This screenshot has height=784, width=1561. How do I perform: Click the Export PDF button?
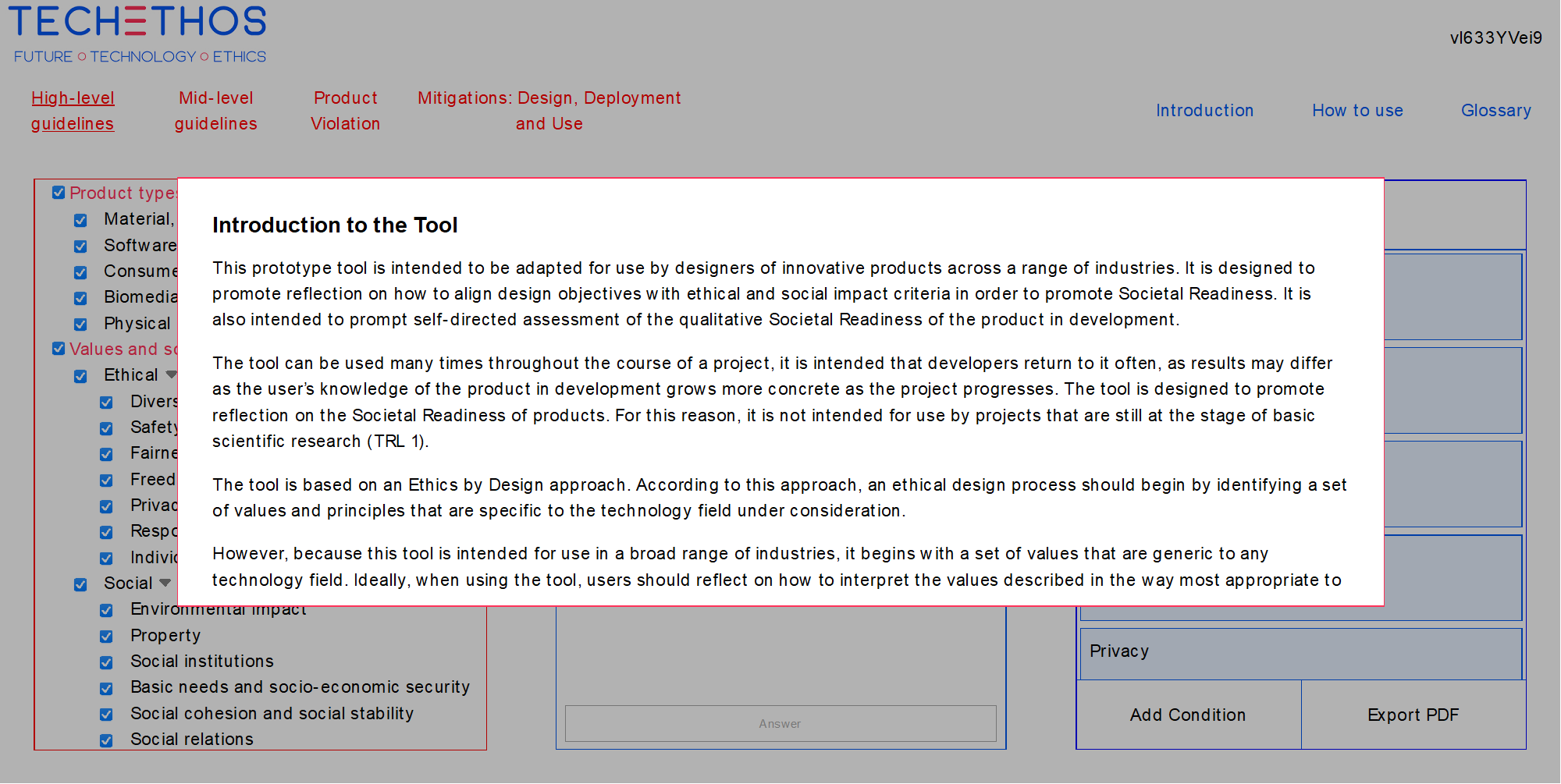[x=1413, y=715]
